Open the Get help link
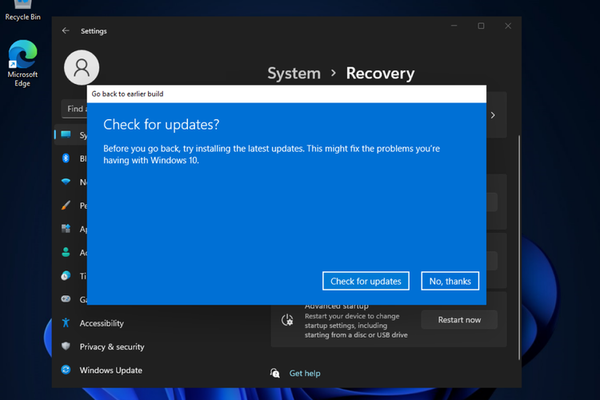Viewport: 600px width, 400px height. 304,373
